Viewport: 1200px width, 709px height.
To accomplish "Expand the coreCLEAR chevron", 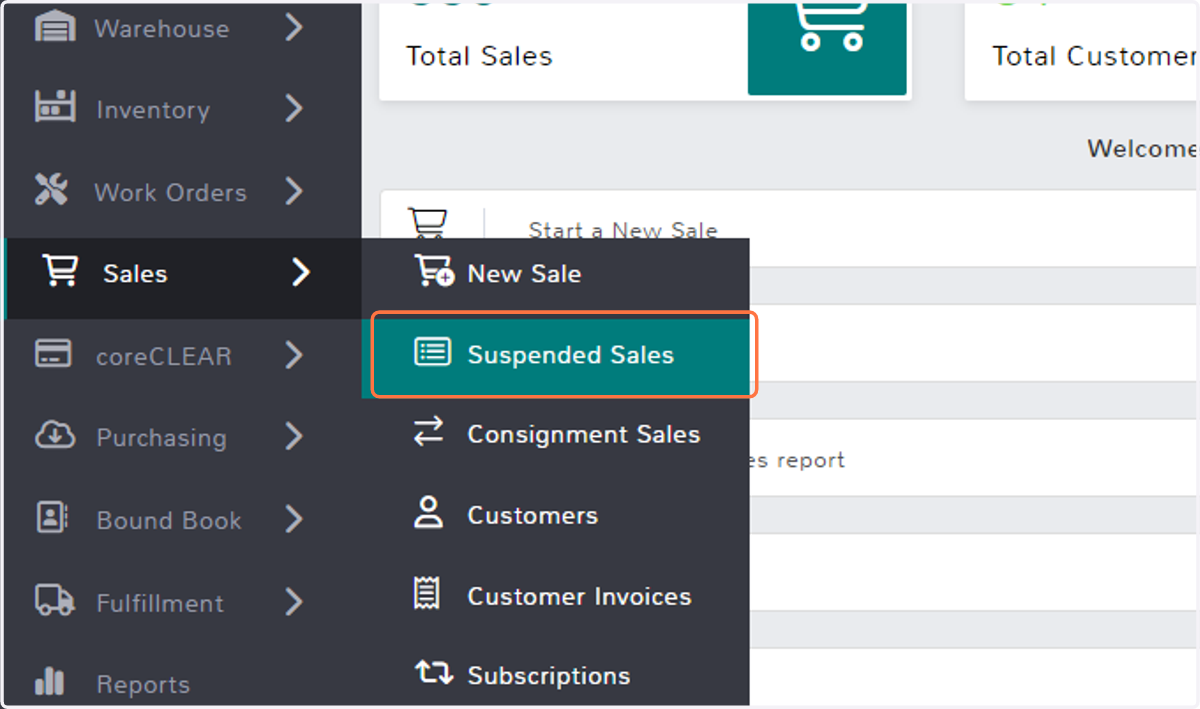I will coord(293,354).
